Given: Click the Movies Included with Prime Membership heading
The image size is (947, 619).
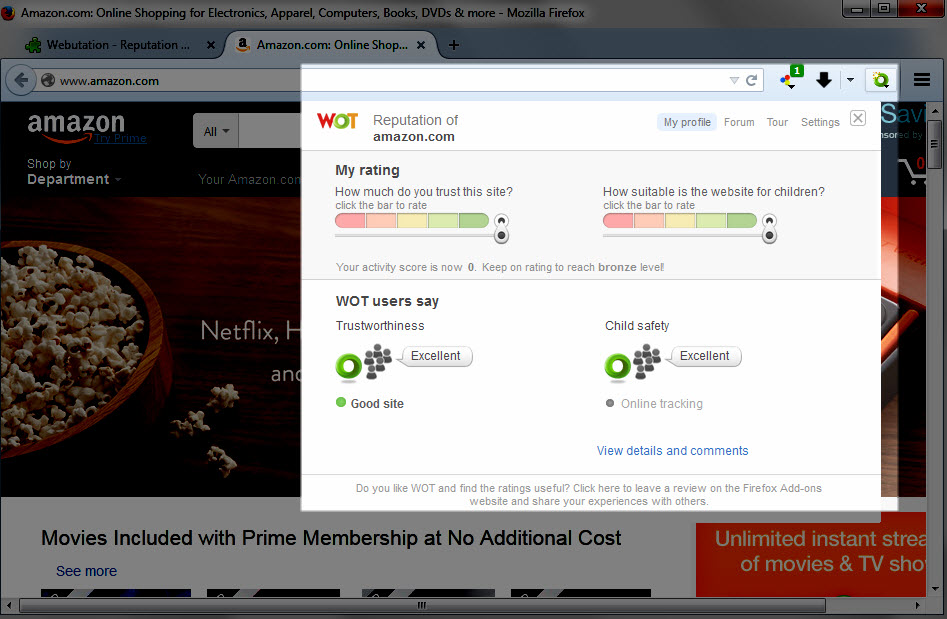Looking at the screenshot, I should point(331,537).
